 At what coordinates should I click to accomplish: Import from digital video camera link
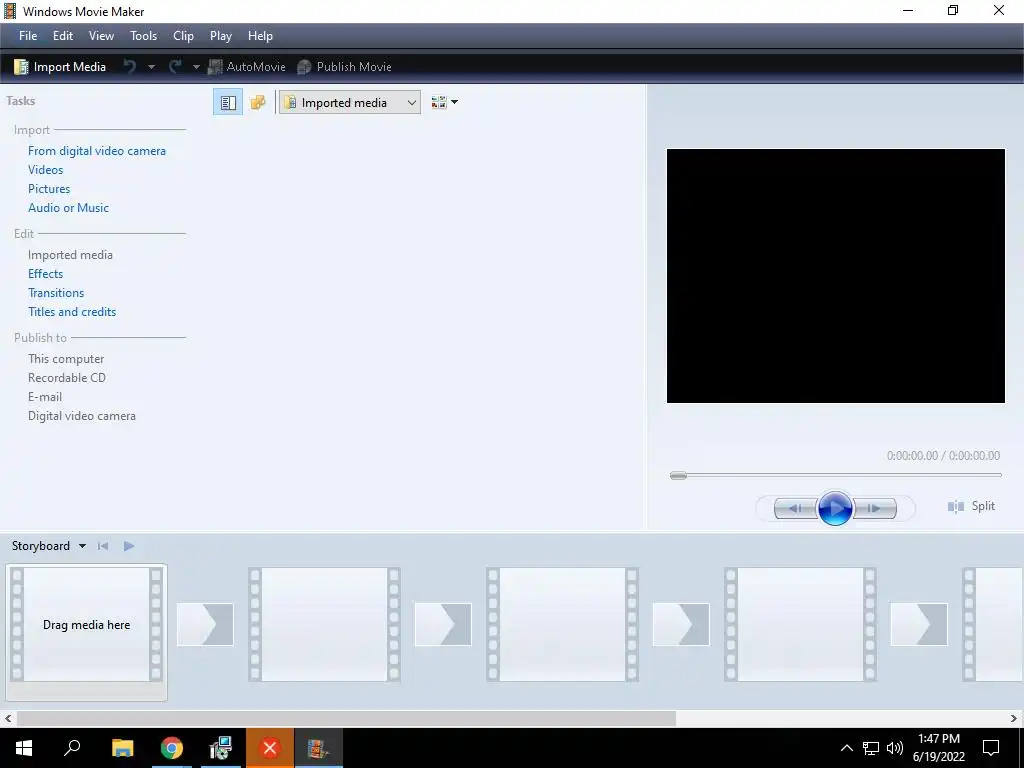coord(97,151)
